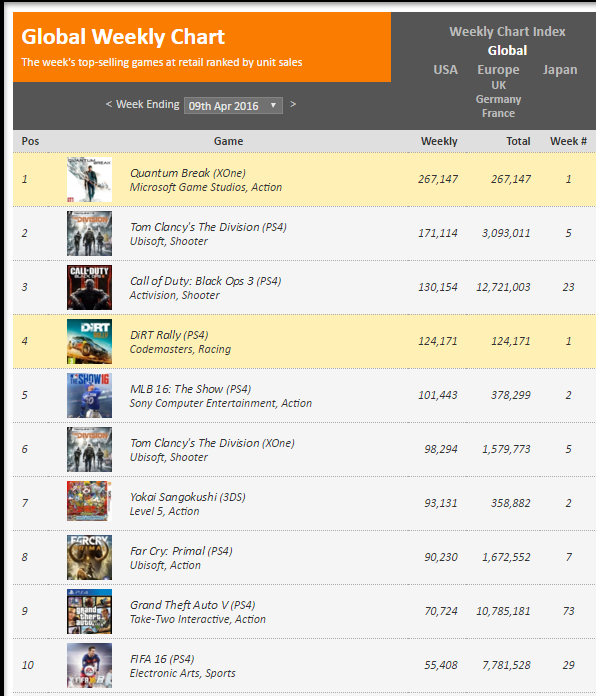Switch to the Japan chart

click(560, 70)
